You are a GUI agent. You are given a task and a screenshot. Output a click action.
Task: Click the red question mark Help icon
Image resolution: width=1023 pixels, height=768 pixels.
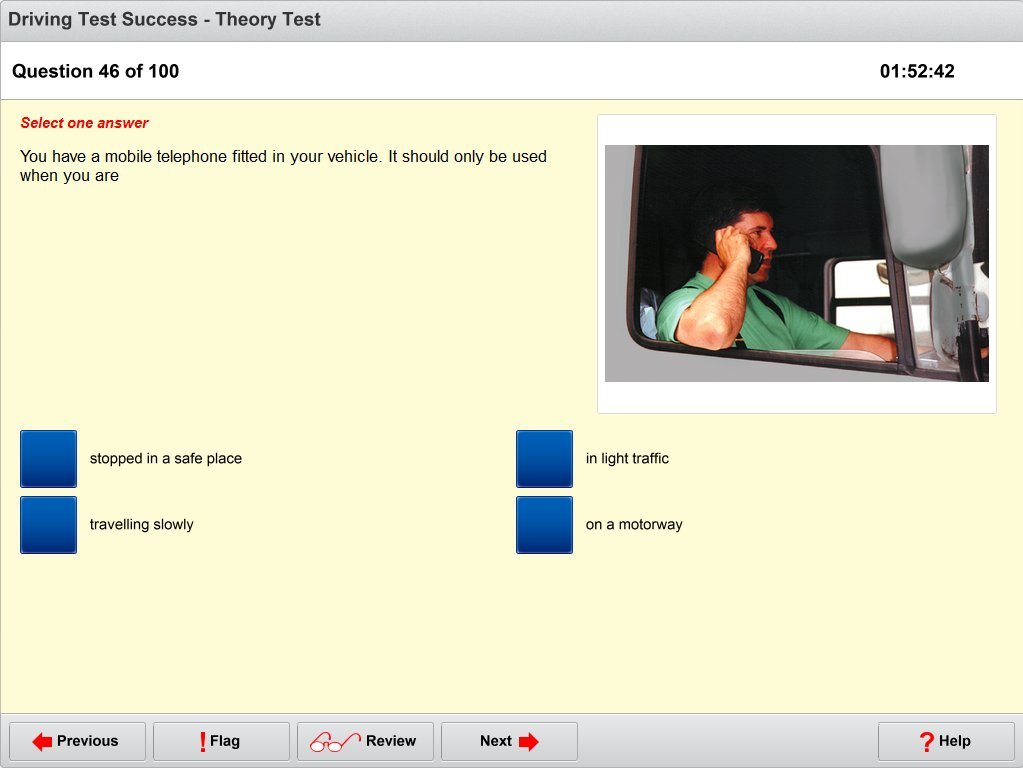click(x=926, y=741)
